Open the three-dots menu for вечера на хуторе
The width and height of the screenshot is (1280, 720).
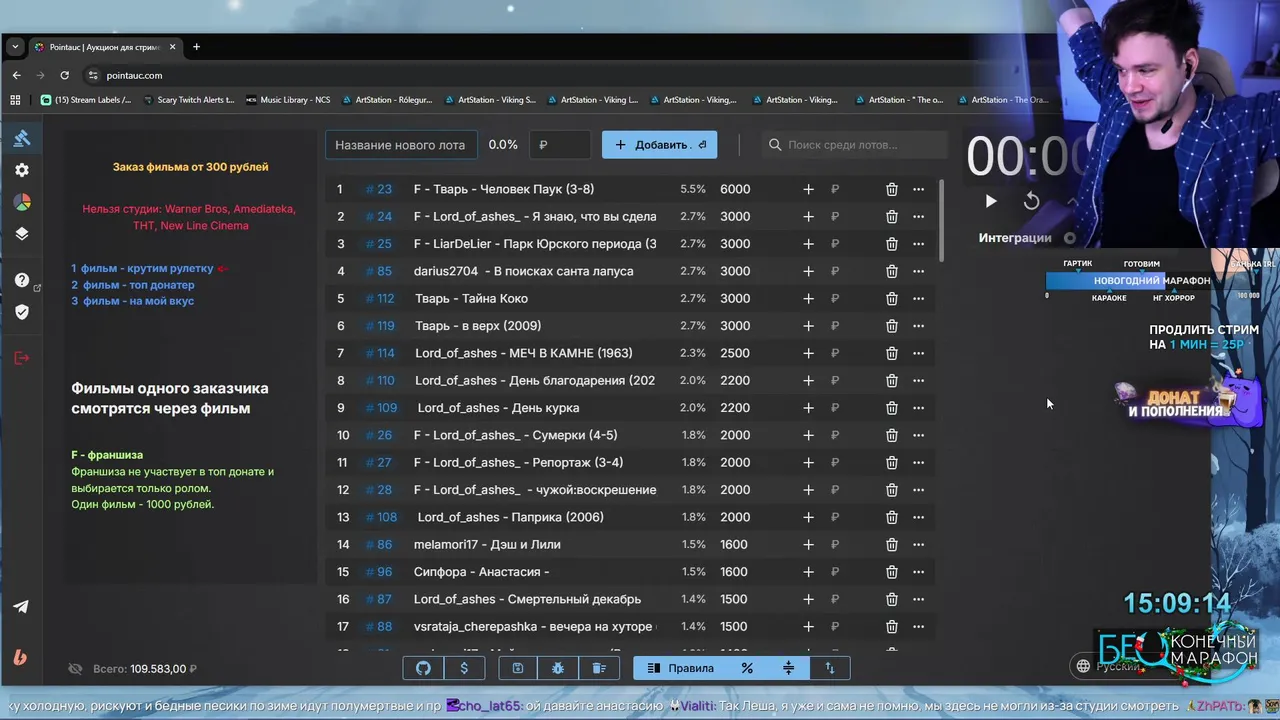coord(918,626)
